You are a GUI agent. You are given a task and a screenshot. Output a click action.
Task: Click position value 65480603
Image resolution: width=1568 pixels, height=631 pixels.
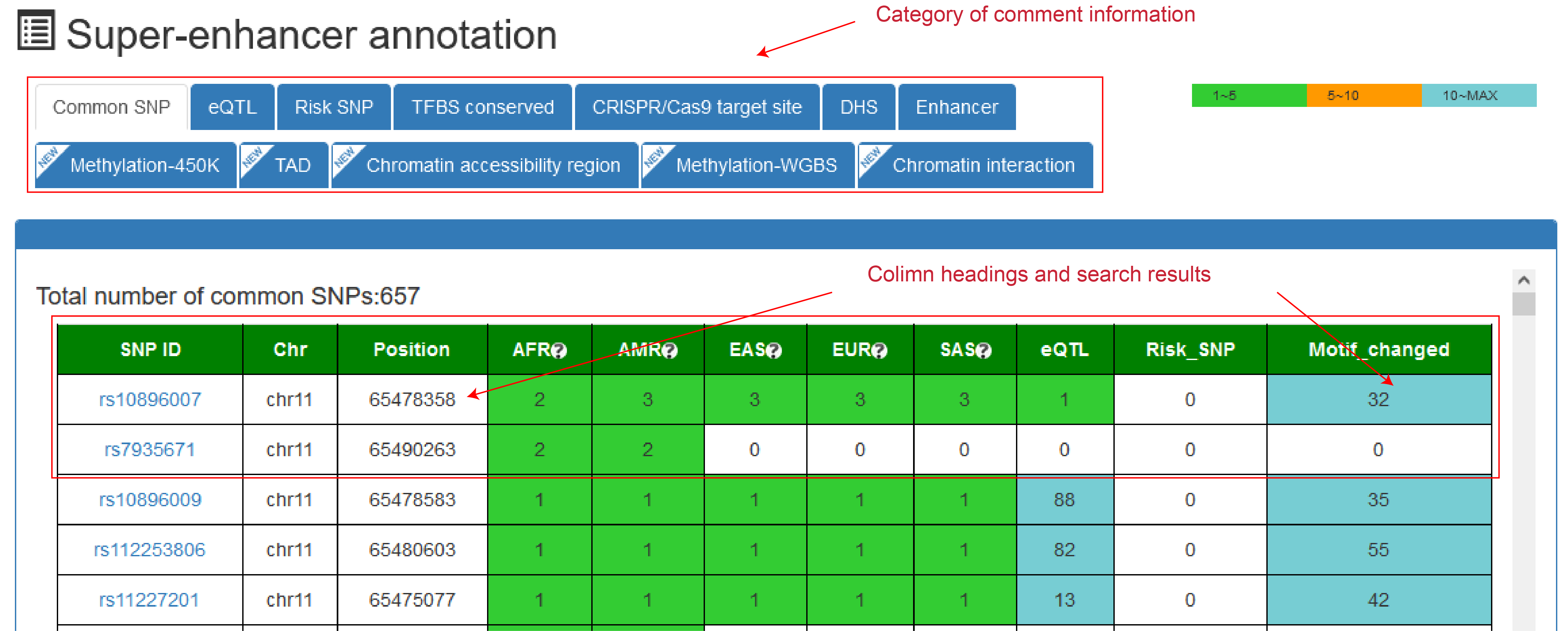tap(412, 549)
